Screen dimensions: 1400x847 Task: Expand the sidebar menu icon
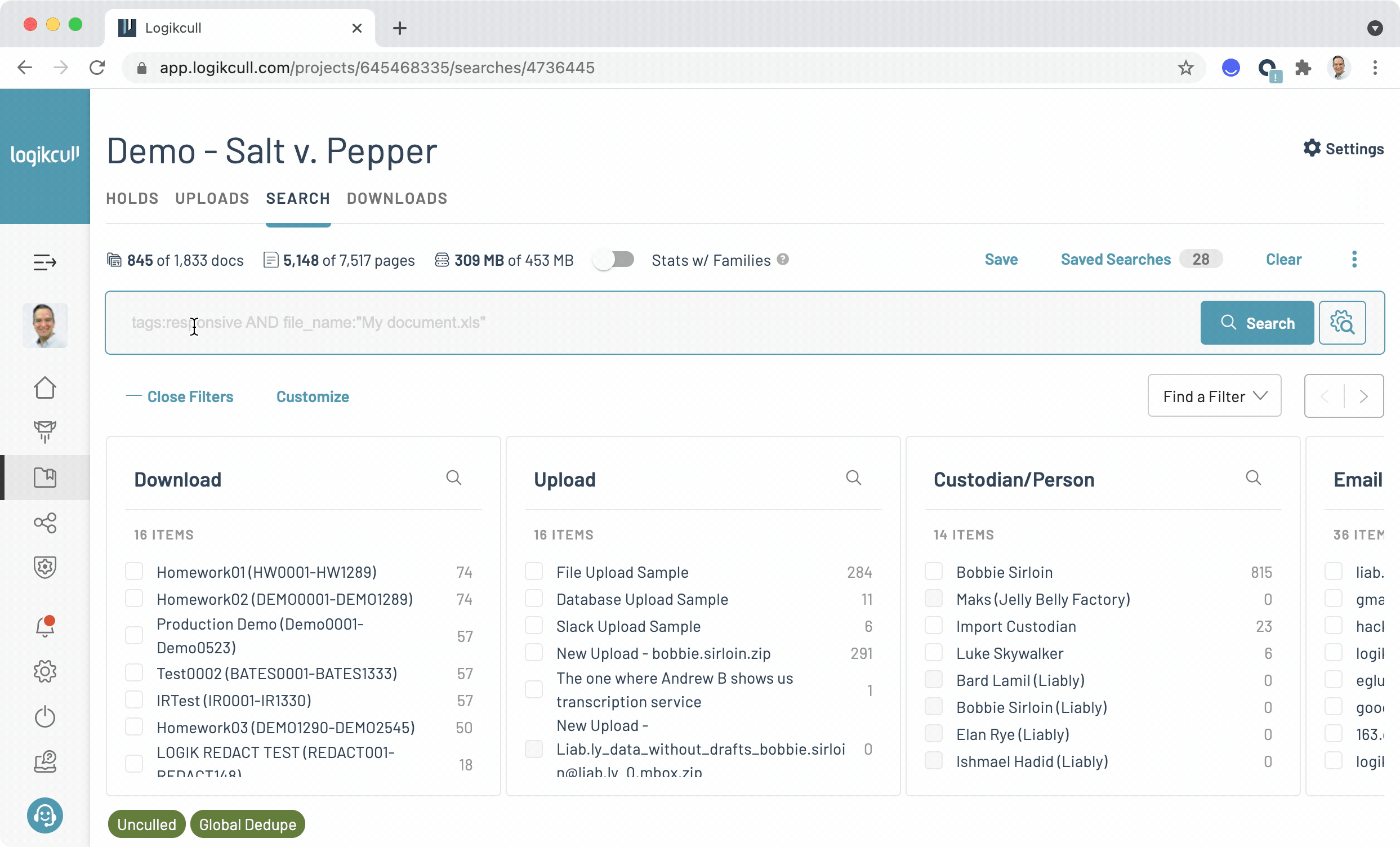tap(44, 262)
